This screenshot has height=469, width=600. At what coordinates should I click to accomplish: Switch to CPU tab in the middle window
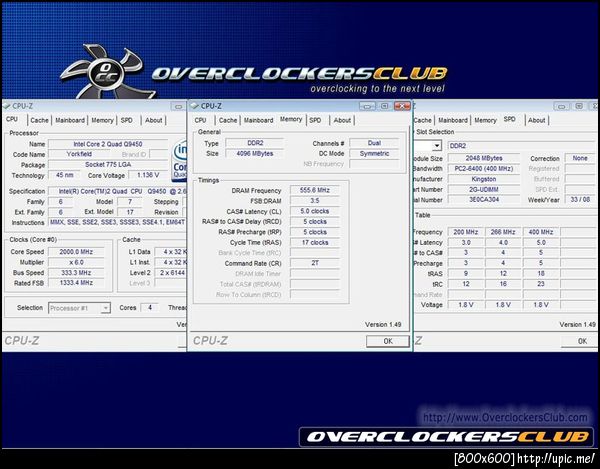click(x=200, y=120)
